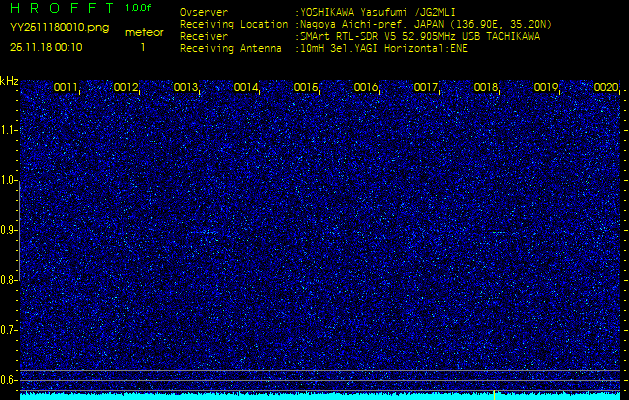Click the 26.11.18 00:10 date stamp

point(46,47)
